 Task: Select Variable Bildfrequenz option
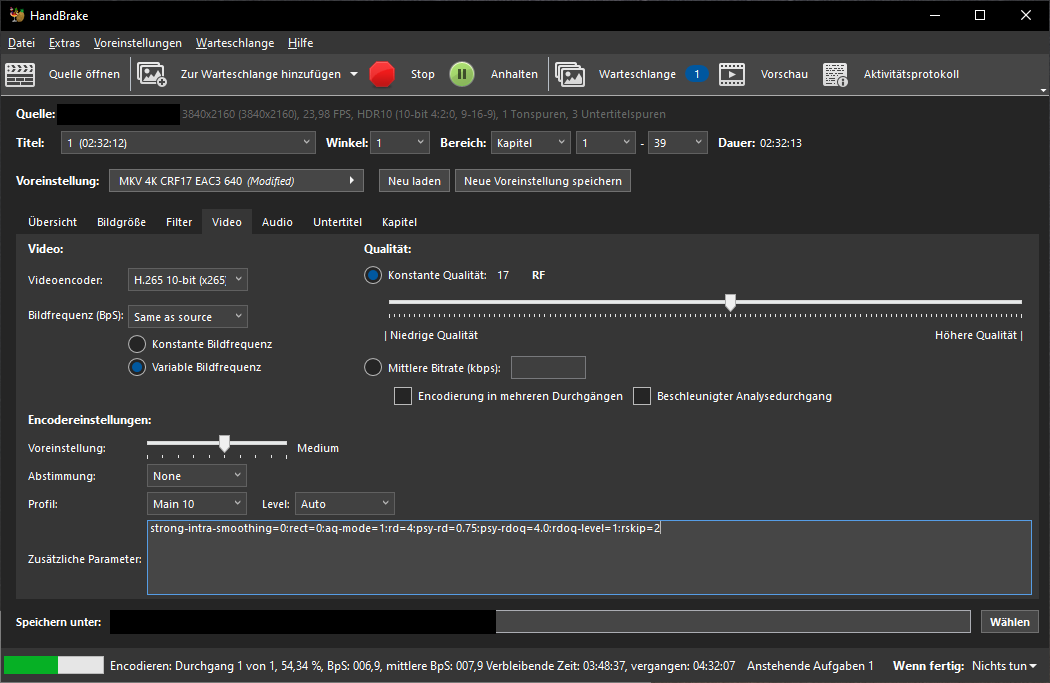click(x=137, y=368)
